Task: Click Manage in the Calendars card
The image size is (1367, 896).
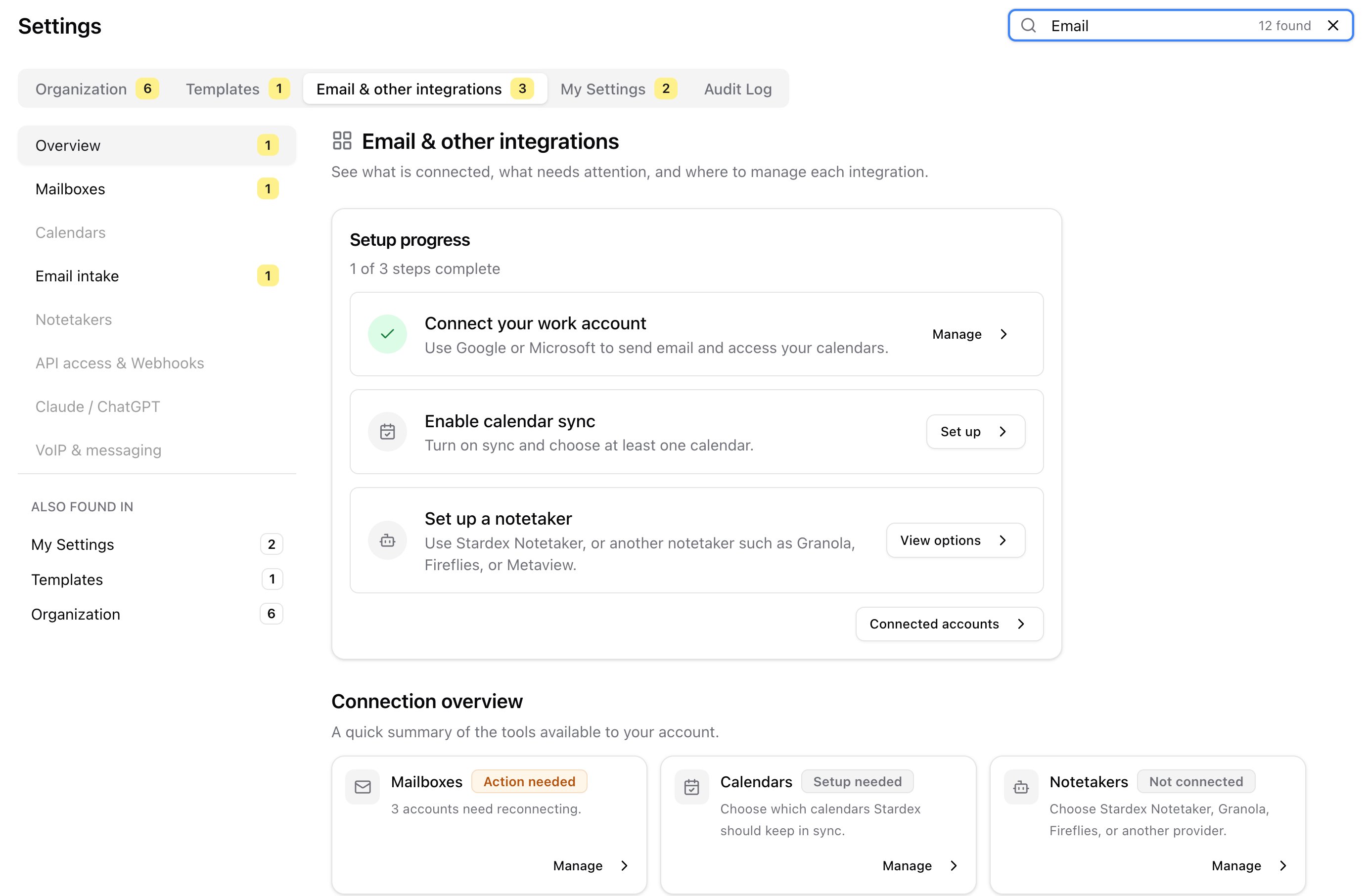Action: click(920, 865)
